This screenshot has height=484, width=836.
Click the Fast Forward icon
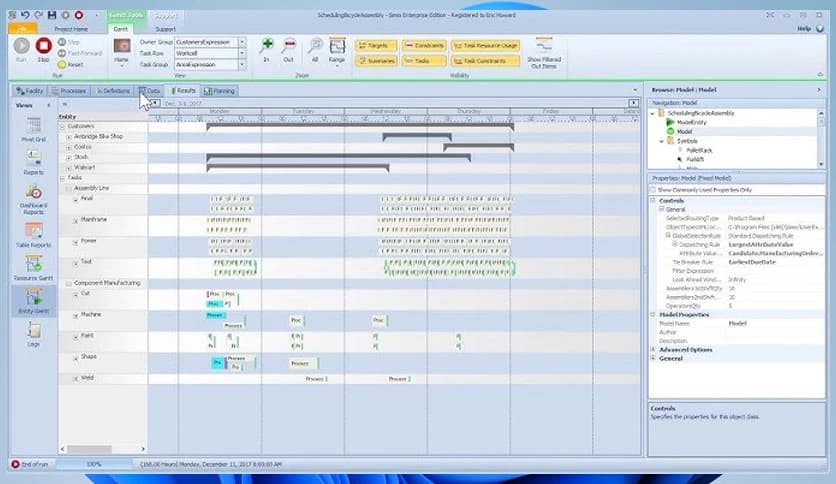(x=62, y=53)
